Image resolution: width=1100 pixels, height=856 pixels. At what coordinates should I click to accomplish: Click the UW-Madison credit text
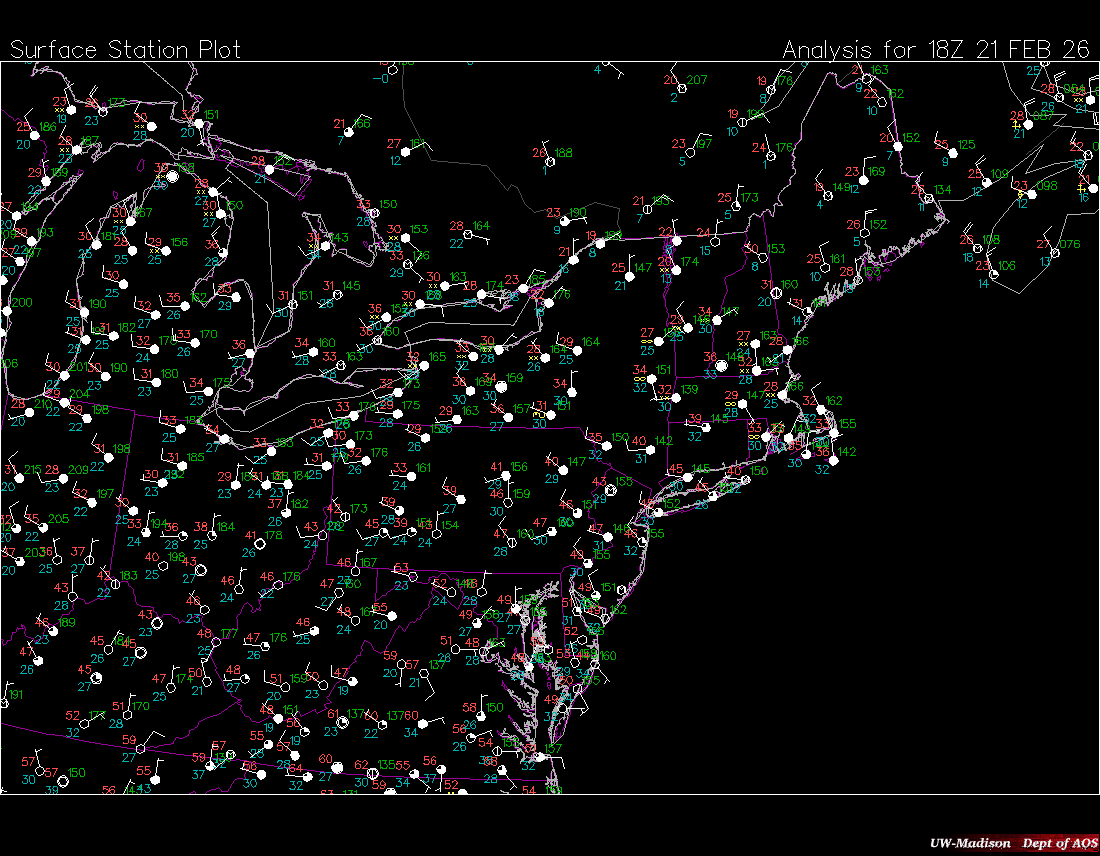pyautogui.click(x=969, y=843)
